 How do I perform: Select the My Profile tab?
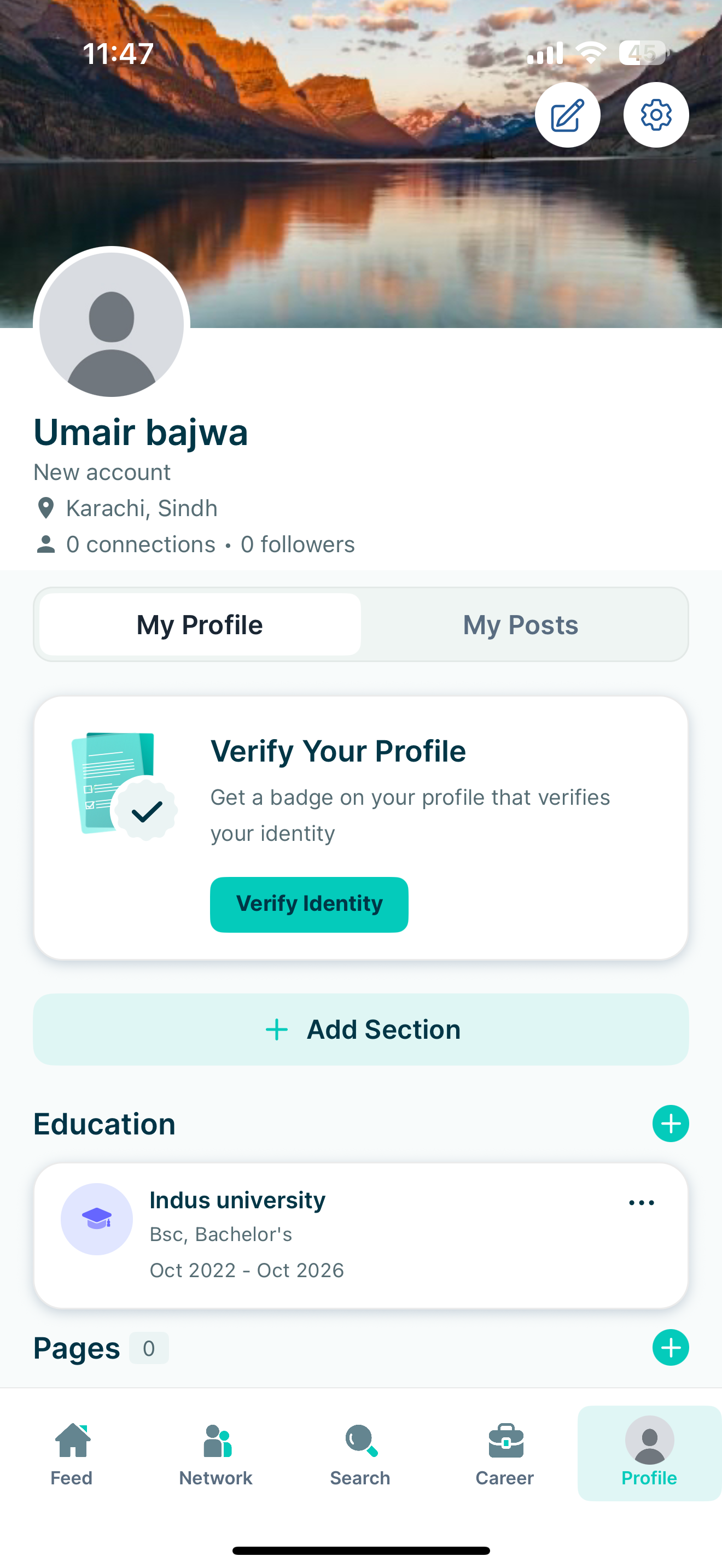pyautogui.click(x=200, y=624)
